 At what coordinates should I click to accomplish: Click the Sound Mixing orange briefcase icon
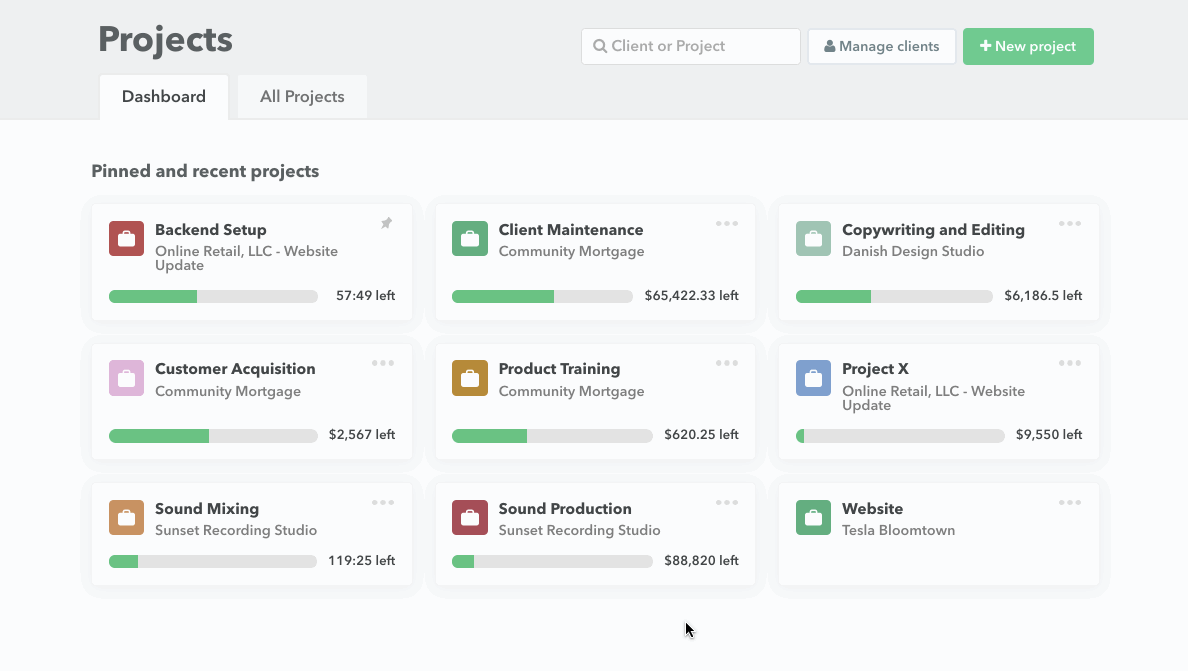pyautogui.click(x=126, y=518)
